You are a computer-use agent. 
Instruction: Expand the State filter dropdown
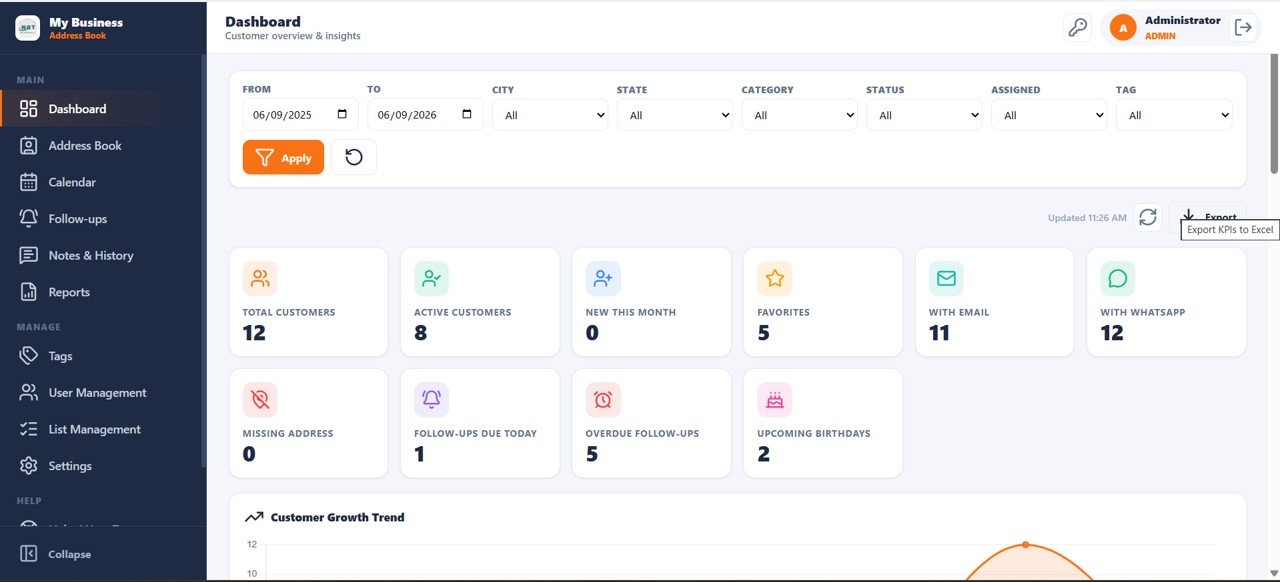tap(675, 115)
